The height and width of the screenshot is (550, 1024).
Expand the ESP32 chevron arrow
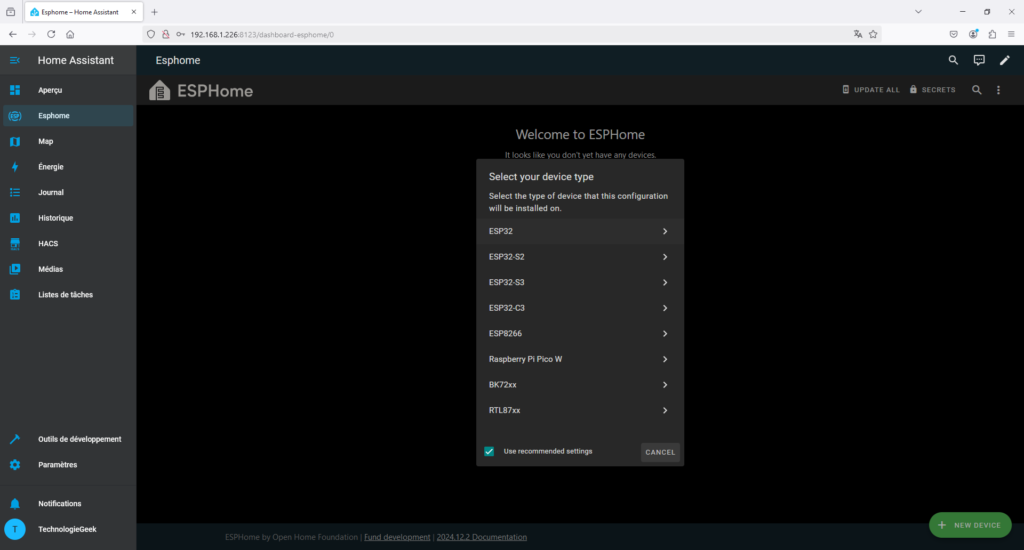coord(665,231)
